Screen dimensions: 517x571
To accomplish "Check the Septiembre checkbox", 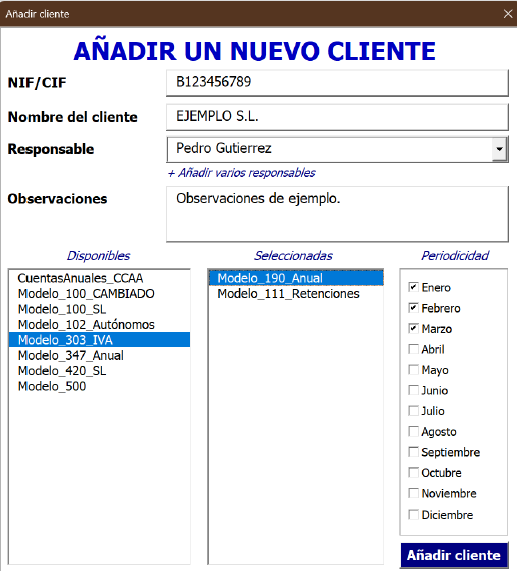I will (x=413, y=452).
